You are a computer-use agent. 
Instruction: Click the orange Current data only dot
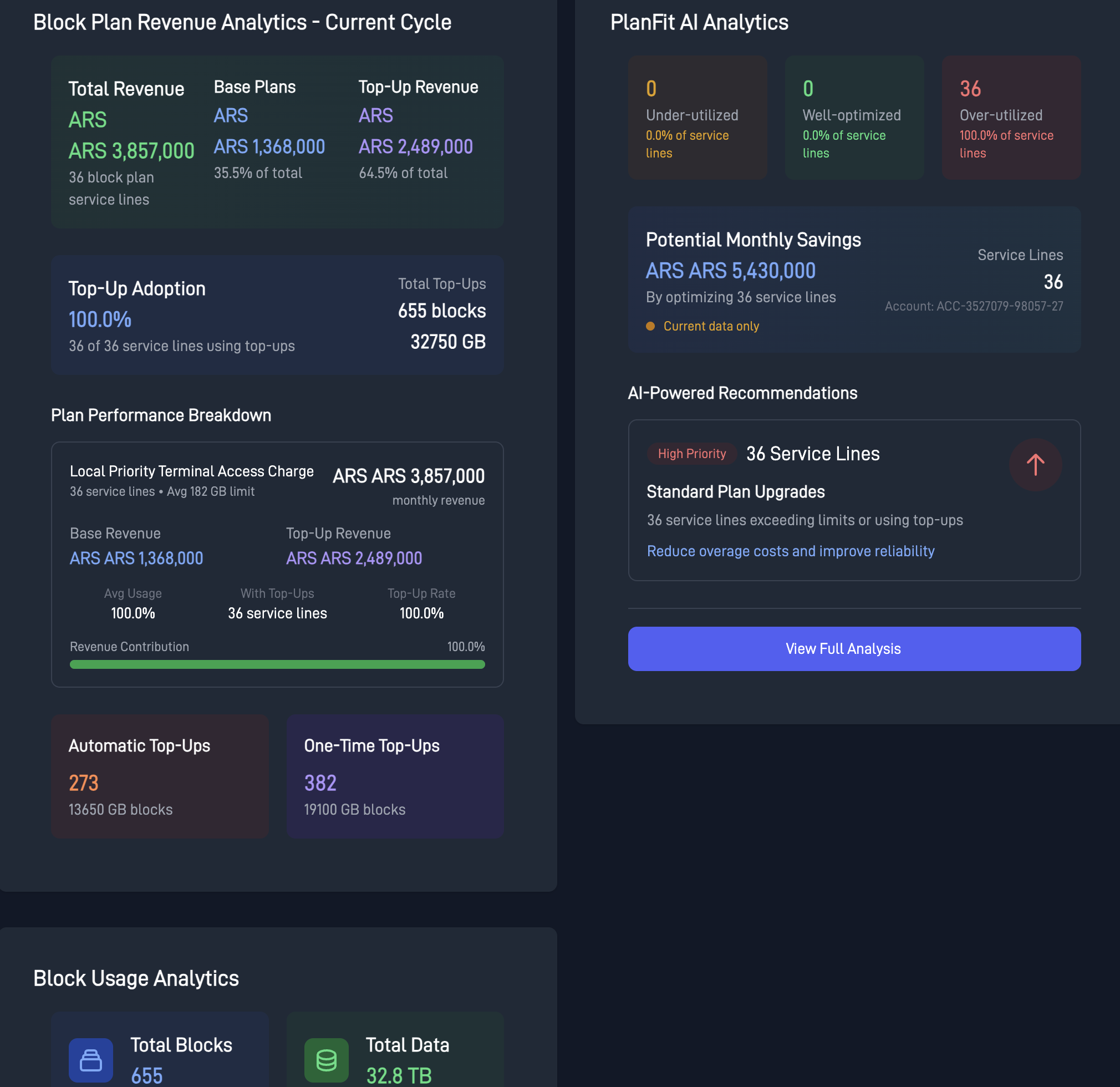650,326
